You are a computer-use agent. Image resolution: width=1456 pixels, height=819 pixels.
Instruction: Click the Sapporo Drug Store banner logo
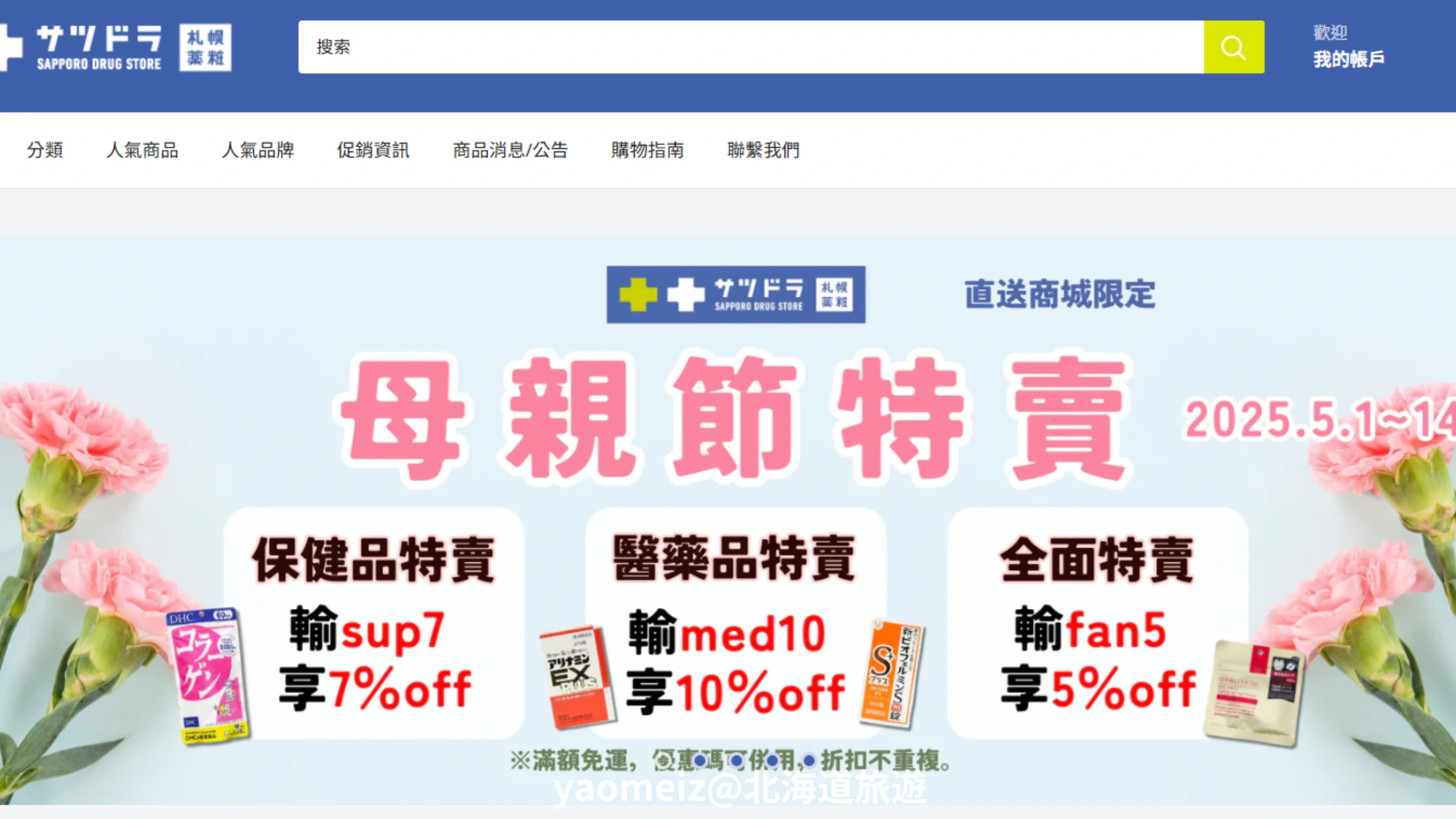coord(736,294)
